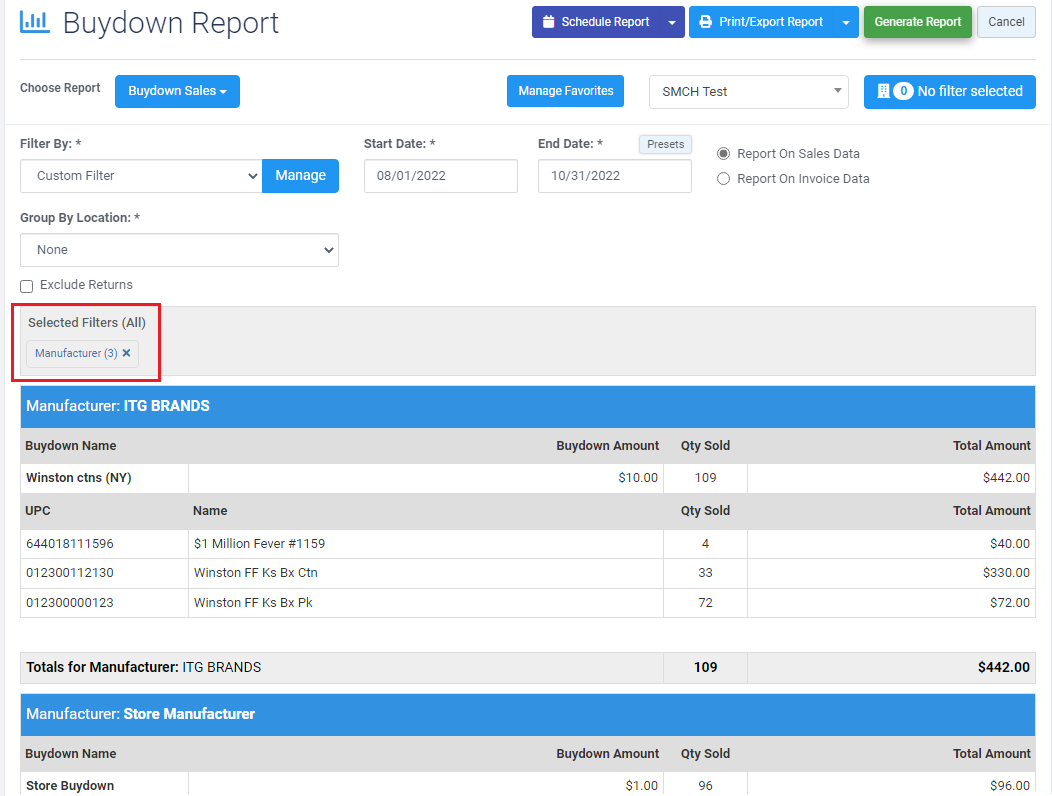
Task: Click the No filter selected button
Action: [x=949, y=91]
